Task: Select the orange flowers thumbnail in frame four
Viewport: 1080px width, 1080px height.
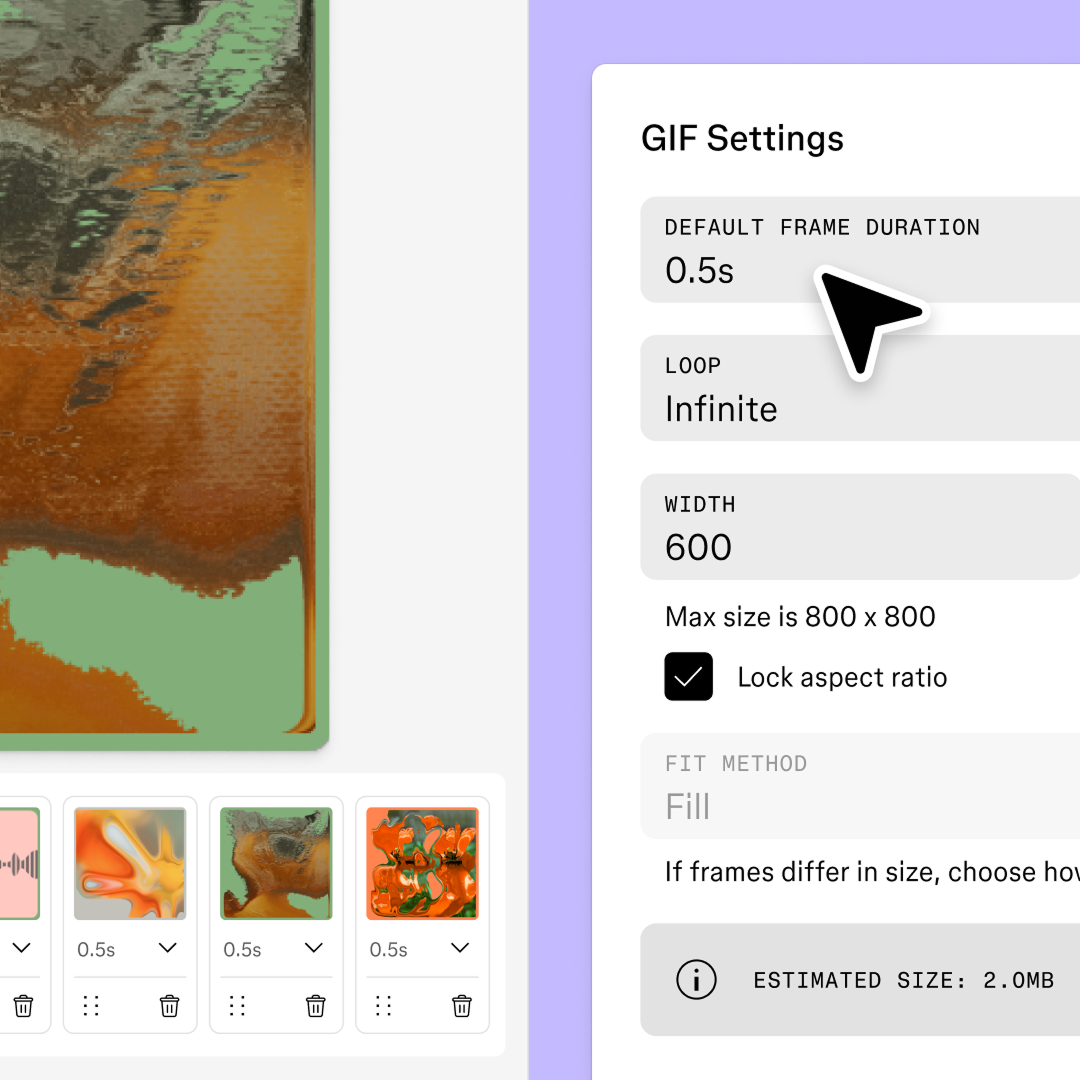Action: click(422, 863)
